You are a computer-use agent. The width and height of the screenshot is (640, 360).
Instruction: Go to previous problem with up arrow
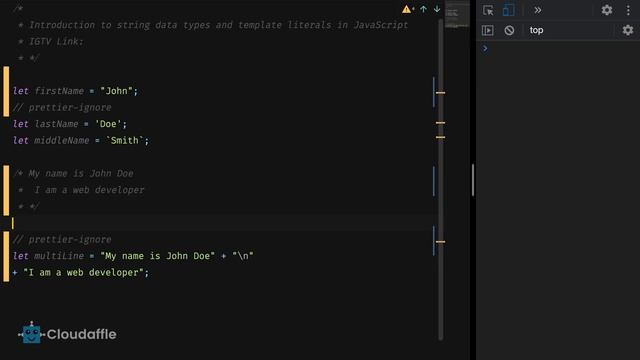pos(423,9)
